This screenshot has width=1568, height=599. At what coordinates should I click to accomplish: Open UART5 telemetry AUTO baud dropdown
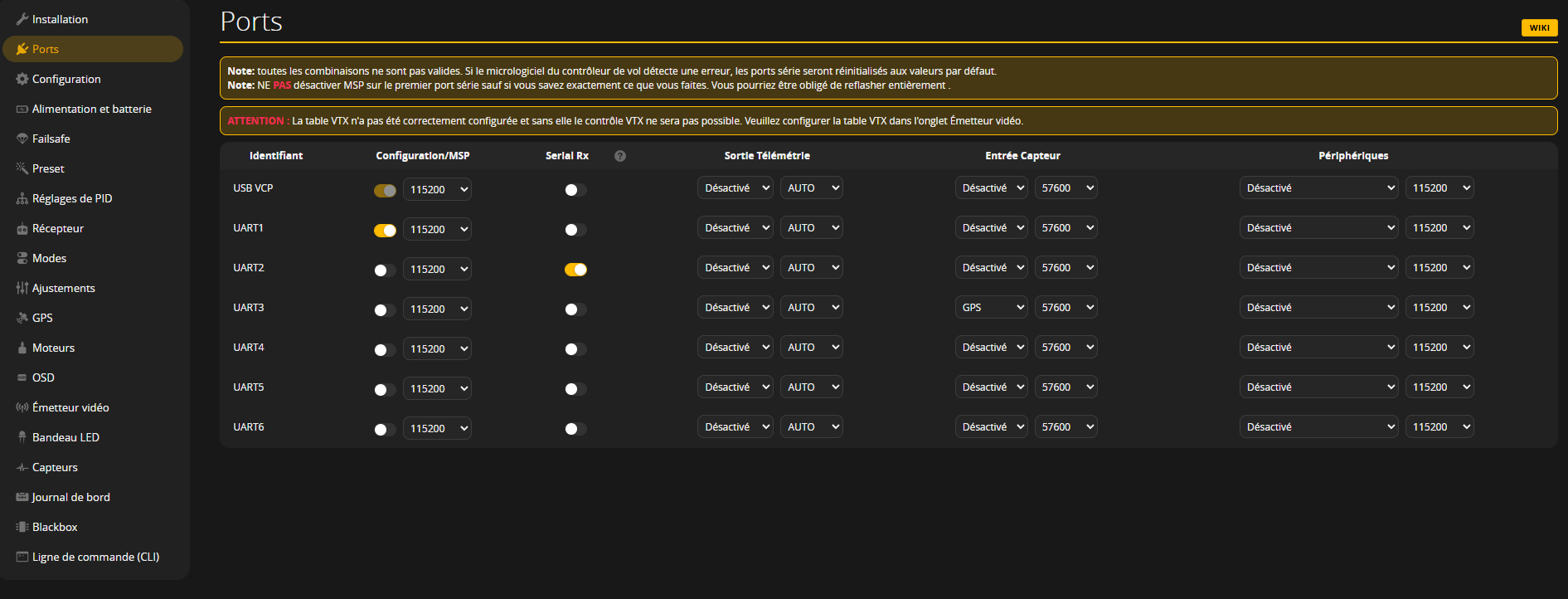click(811, 387)
